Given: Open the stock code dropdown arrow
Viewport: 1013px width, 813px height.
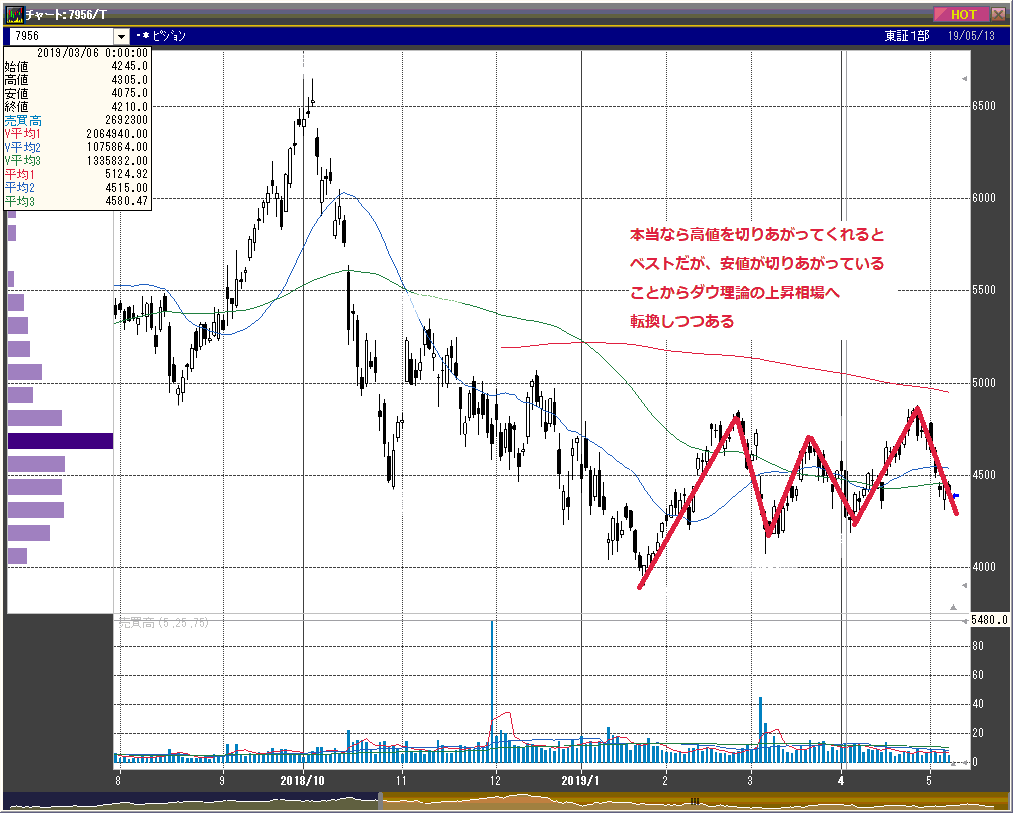Looking at the screenshot, I should point(121,36).
